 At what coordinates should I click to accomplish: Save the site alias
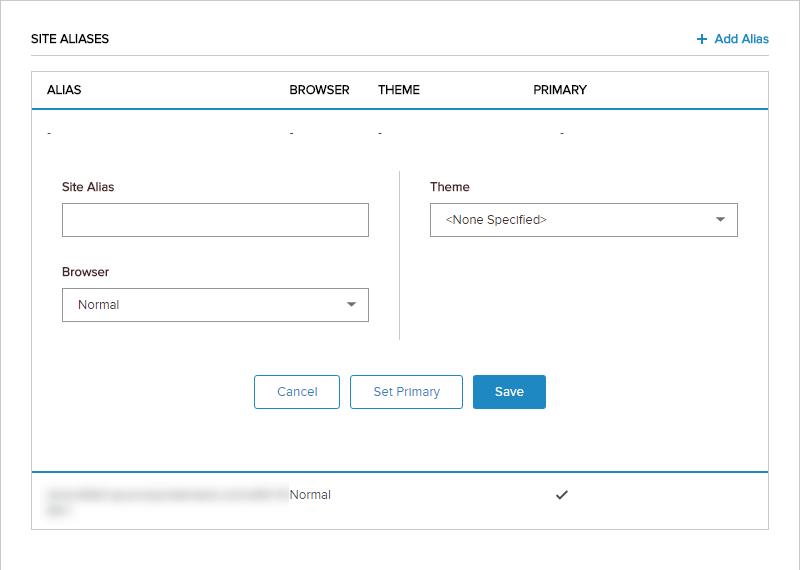pos(509,392)
